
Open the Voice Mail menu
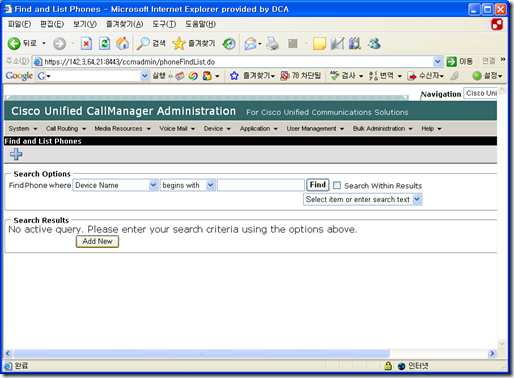pyautogui.click(x=177, y=129)
